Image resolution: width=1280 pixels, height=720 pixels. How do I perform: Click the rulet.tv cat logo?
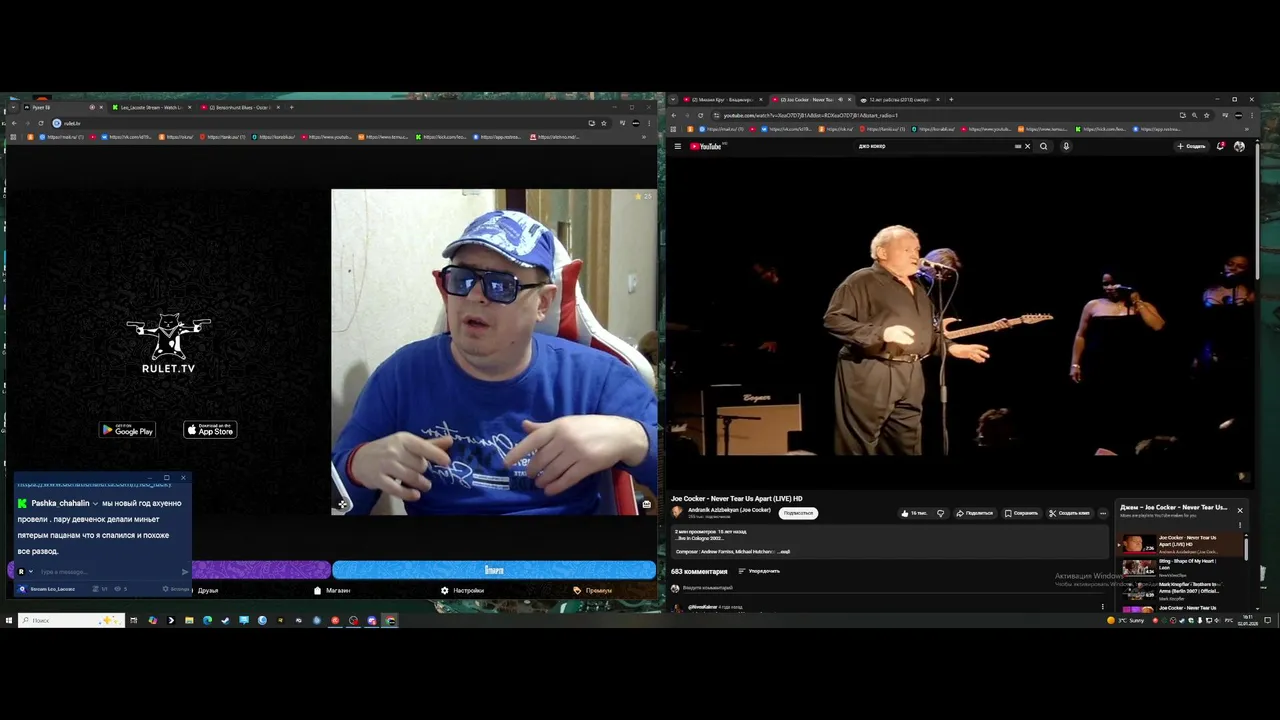[168, 344]
